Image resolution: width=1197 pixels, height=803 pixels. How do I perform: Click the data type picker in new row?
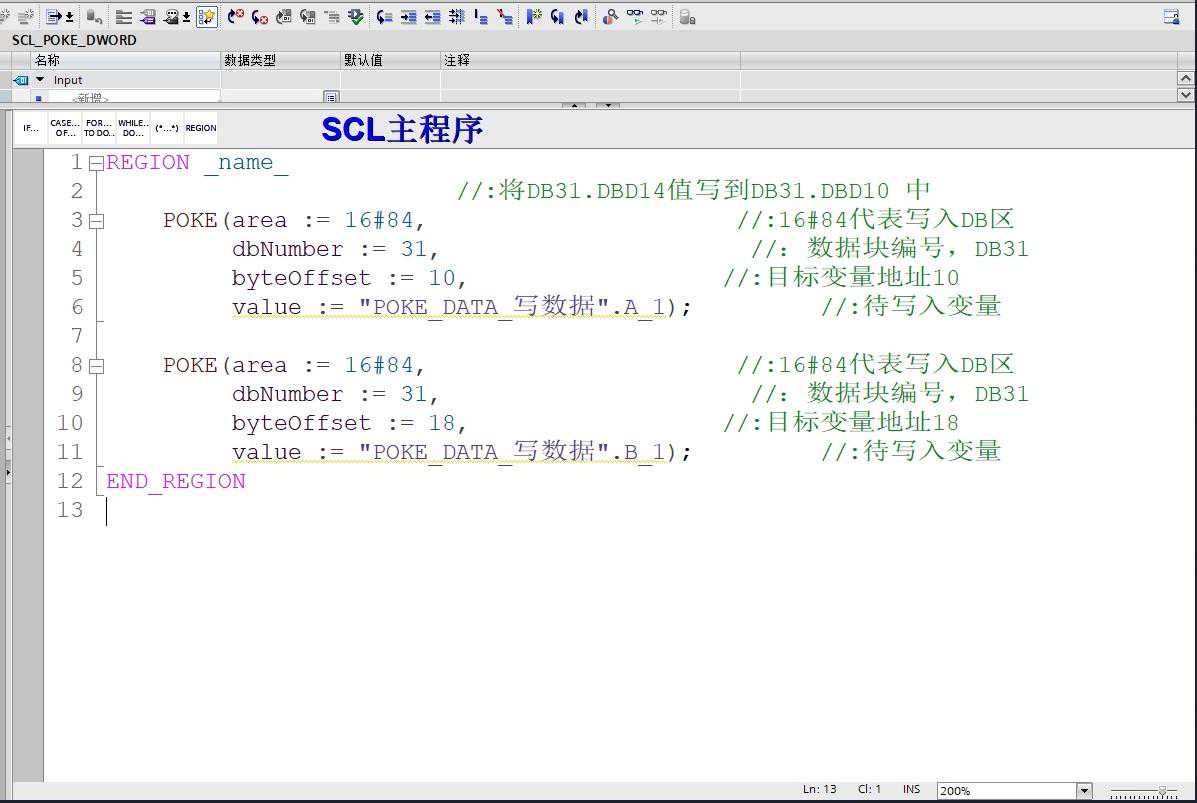tap(331, 97)
